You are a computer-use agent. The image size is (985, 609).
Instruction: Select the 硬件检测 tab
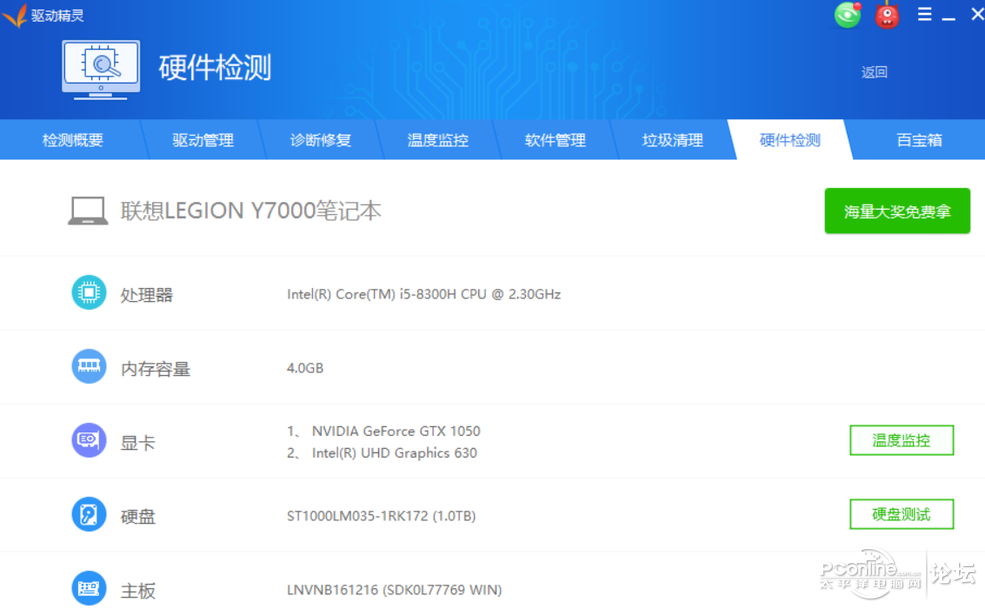click(790, 140)
